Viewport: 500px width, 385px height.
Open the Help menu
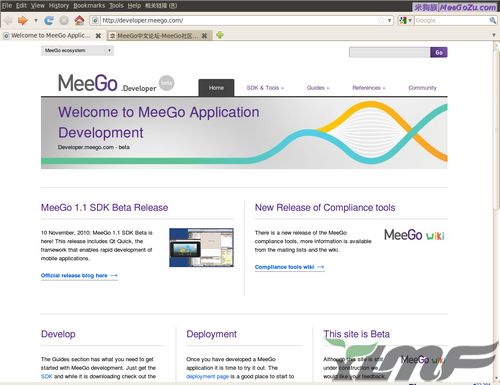(x=134, y=6)
